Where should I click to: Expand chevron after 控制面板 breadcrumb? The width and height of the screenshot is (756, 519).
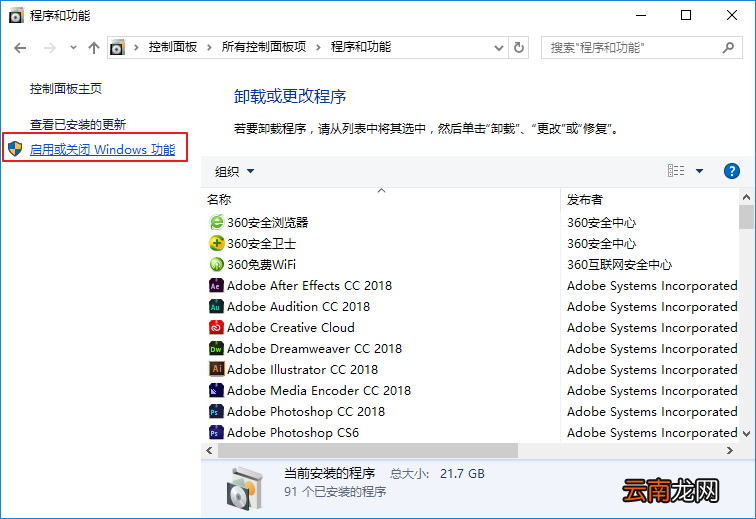coord(209,47)
